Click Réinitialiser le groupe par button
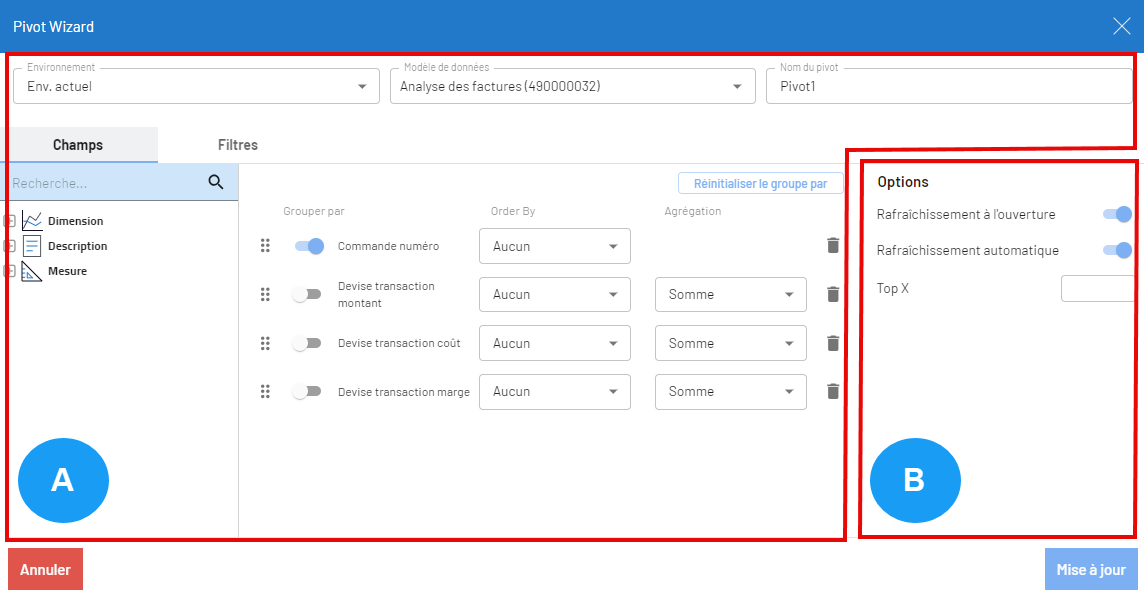The width and height of the screenshot is (1144, 591). [x=760, y=184]
